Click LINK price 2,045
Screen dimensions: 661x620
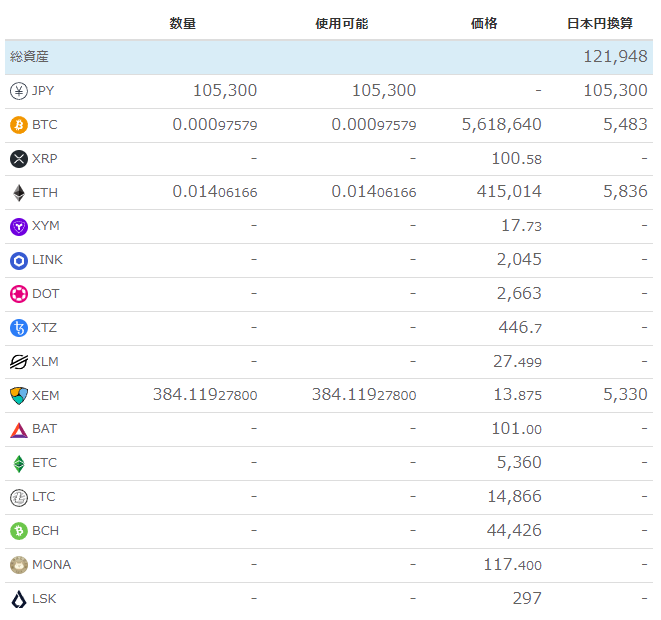[519, 260]
